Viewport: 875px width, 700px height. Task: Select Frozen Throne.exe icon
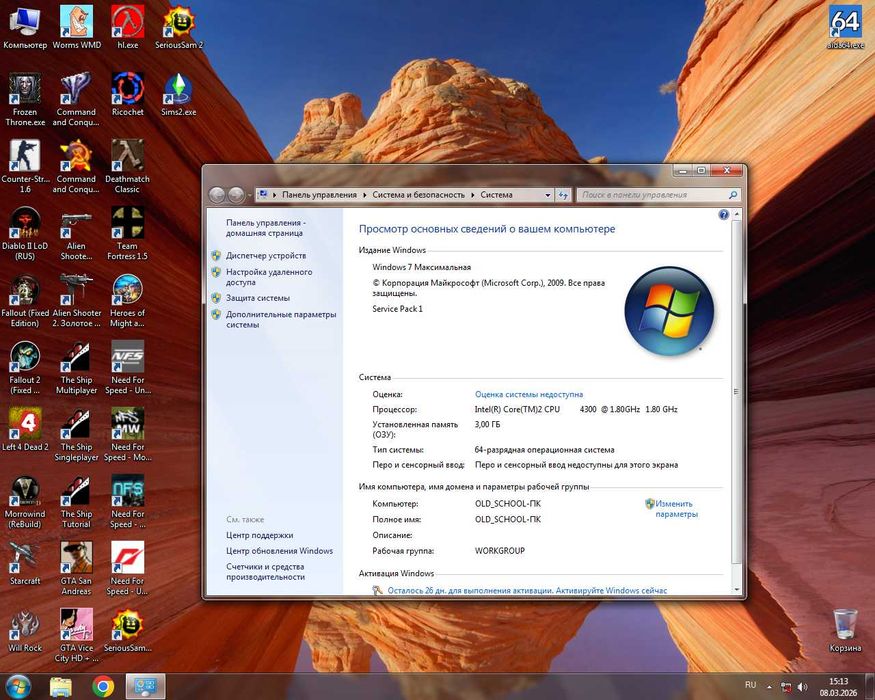coord(25,99)
